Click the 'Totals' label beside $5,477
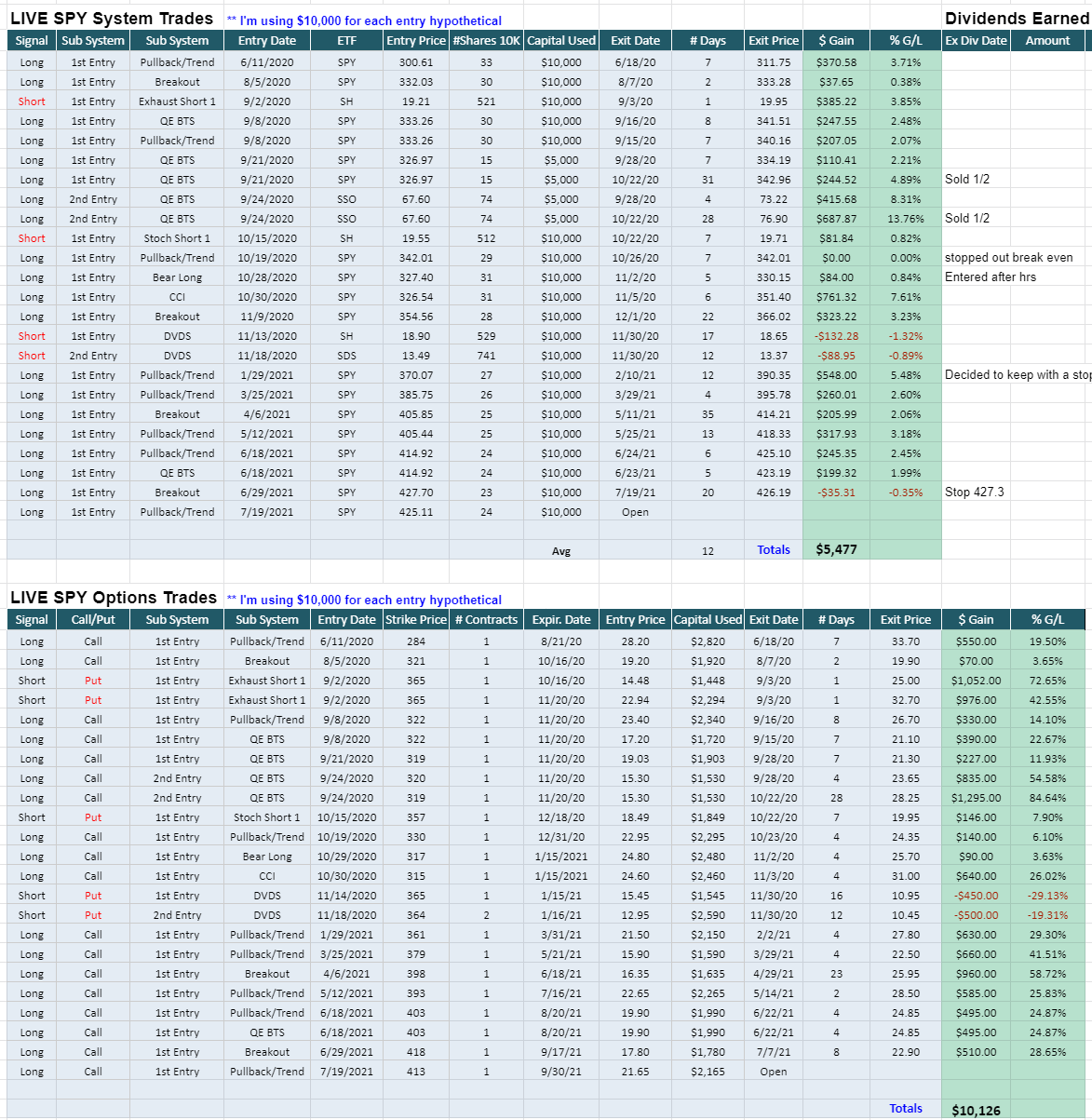 [x=774, y=550]
